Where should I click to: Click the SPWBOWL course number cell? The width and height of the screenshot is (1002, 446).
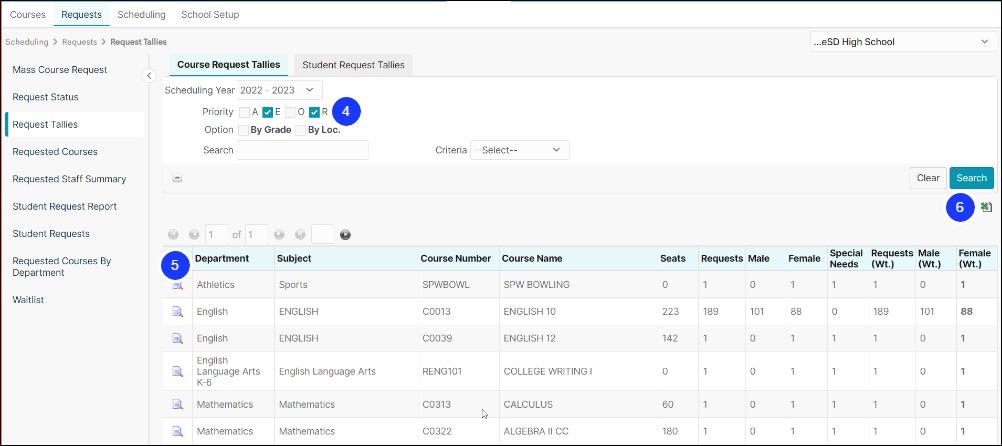[x=446, y=285]
